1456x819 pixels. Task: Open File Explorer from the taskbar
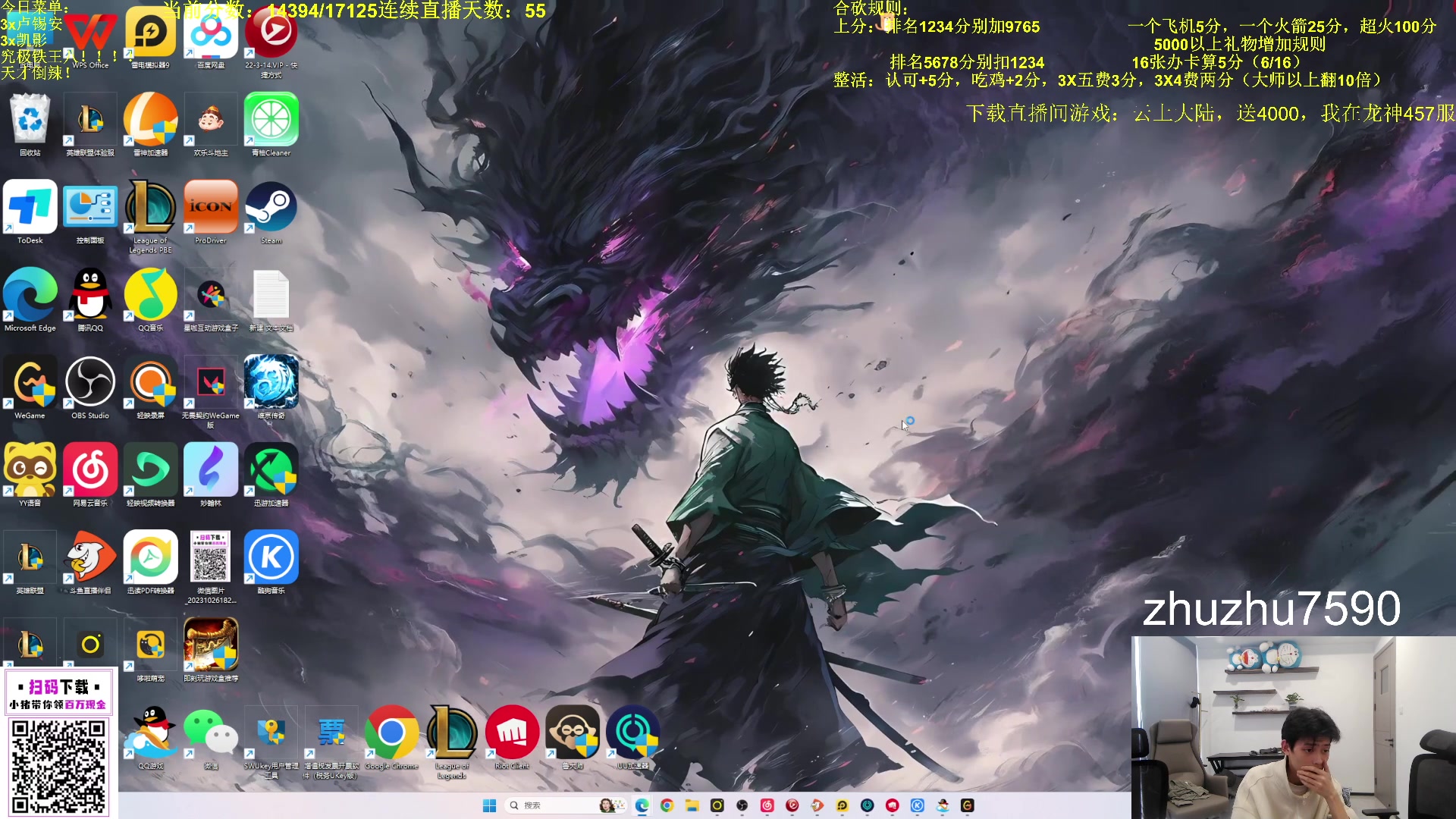click(x=692, y=805)
